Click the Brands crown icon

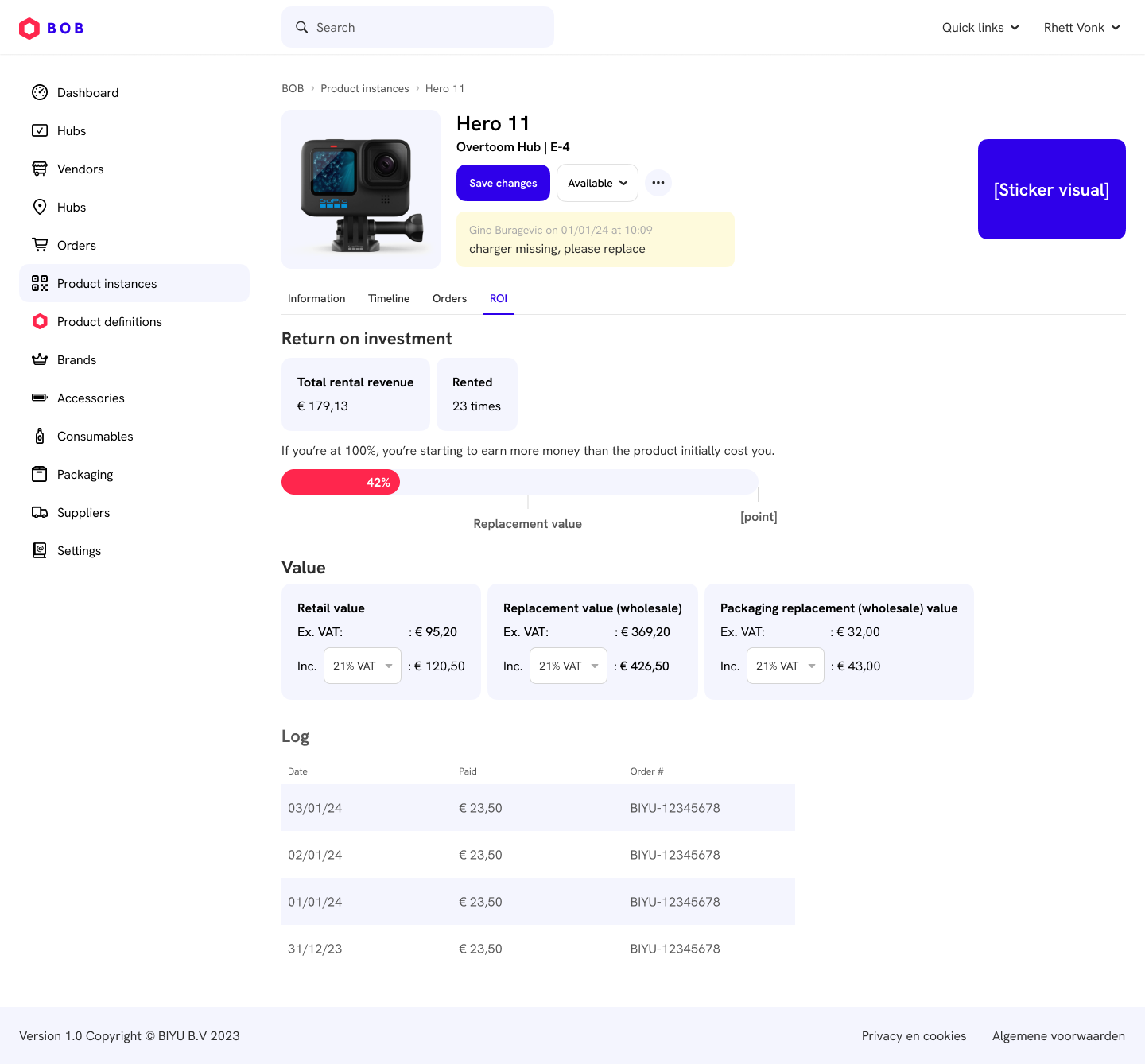tap(40, 359)
